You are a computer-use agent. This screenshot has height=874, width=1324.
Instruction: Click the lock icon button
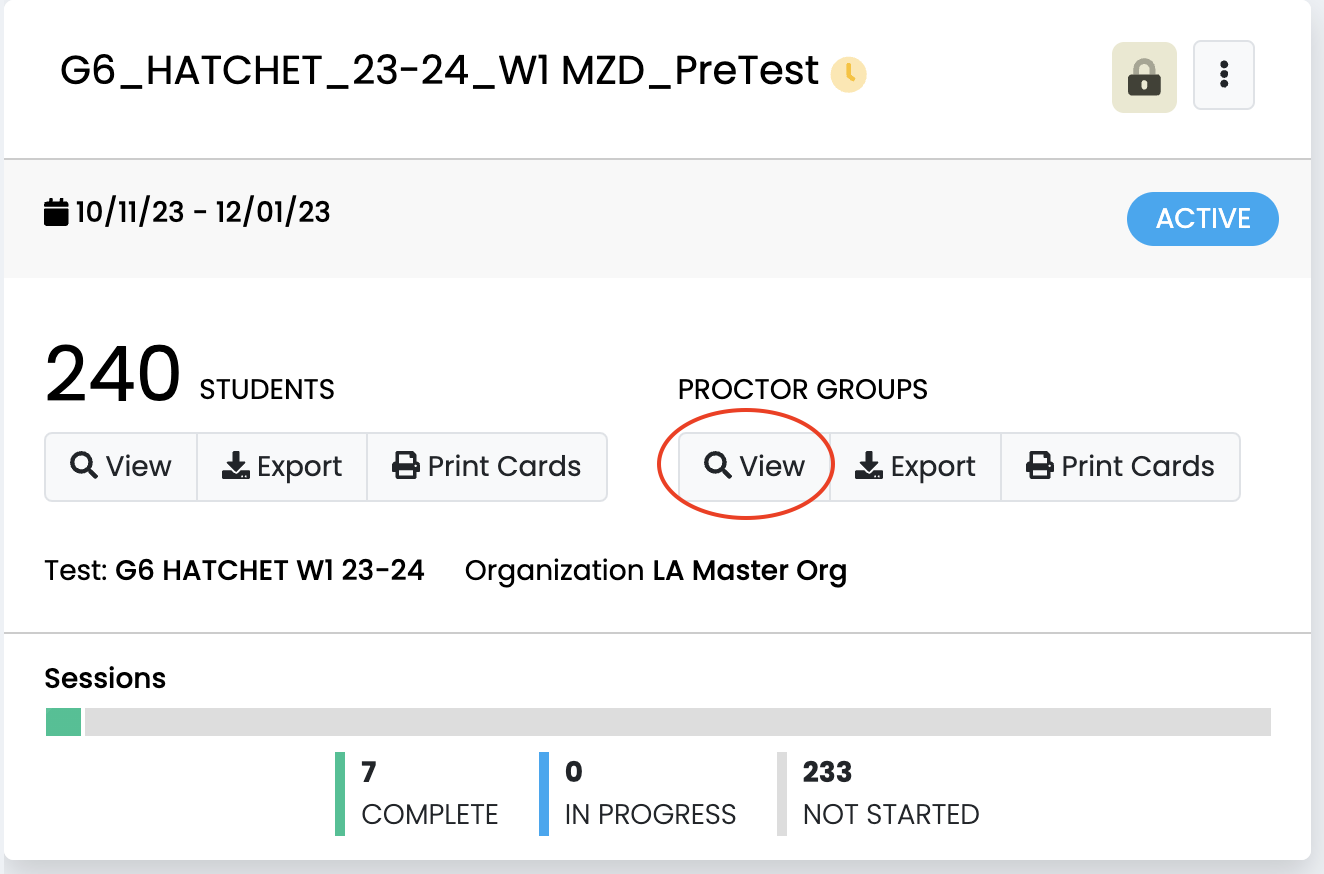tap(1144, 77)
